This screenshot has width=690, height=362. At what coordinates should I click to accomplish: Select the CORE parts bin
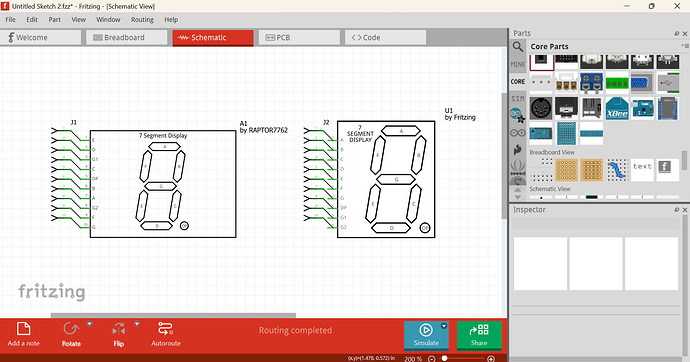click(518, 81)
